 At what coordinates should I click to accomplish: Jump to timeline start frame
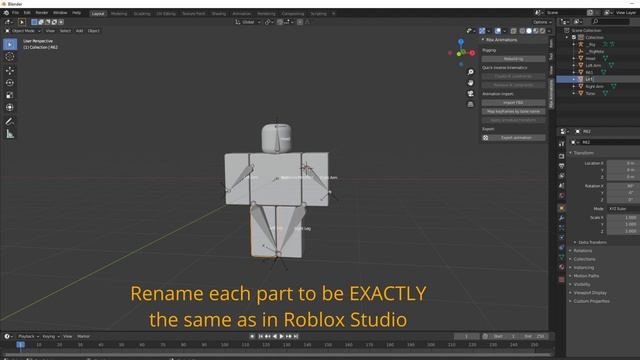(x=260, y=336)
